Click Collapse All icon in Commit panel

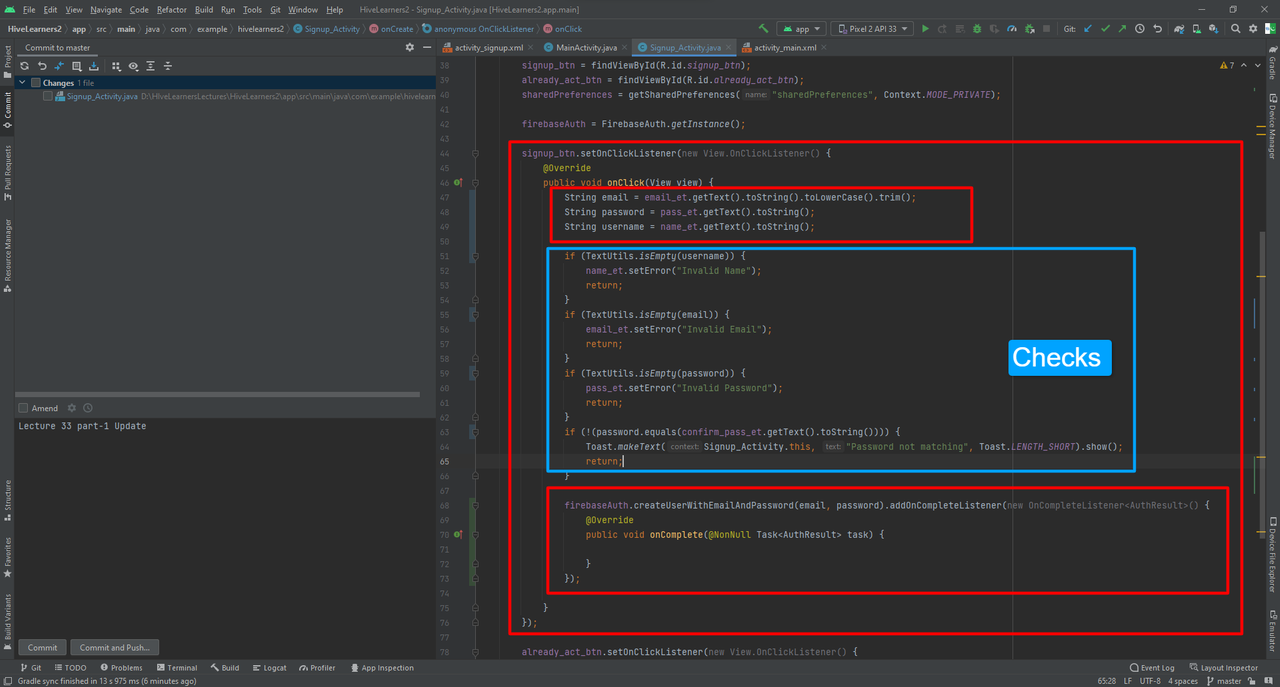(167, 66)
